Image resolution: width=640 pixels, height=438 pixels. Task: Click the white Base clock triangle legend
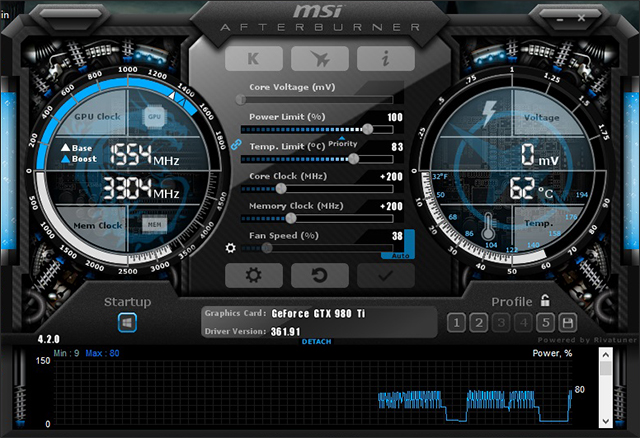pyautogui.click(x=65, y=147)
